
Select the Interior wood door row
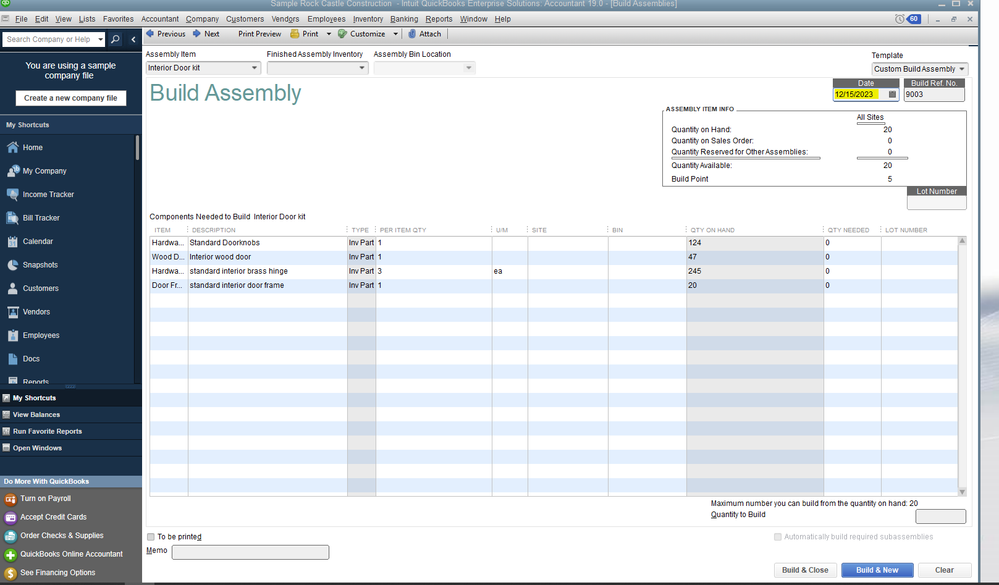[x=553, y=257]
